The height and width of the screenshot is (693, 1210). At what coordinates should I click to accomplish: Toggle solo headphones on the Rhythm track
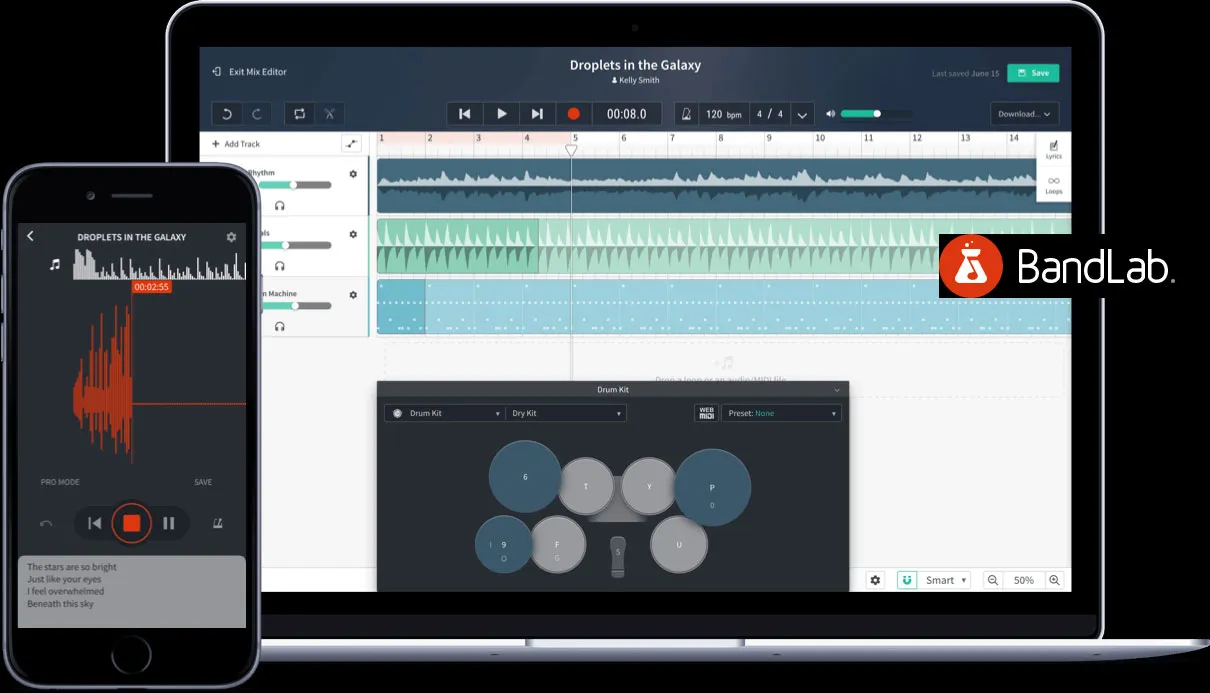tap(280, 205)
